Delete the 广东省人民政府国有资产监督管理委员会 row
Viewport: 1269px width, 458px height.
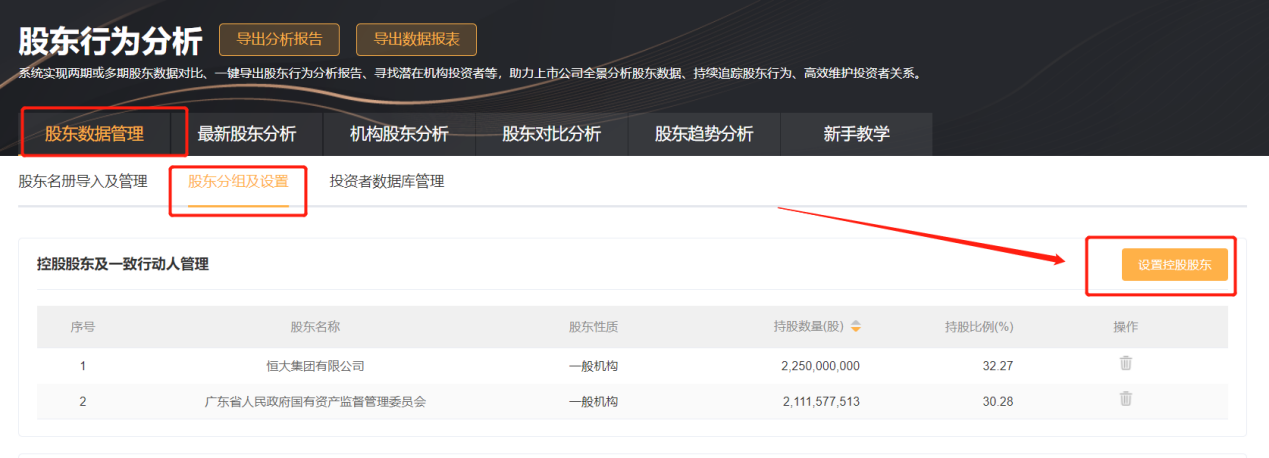tap(1125, 399)
